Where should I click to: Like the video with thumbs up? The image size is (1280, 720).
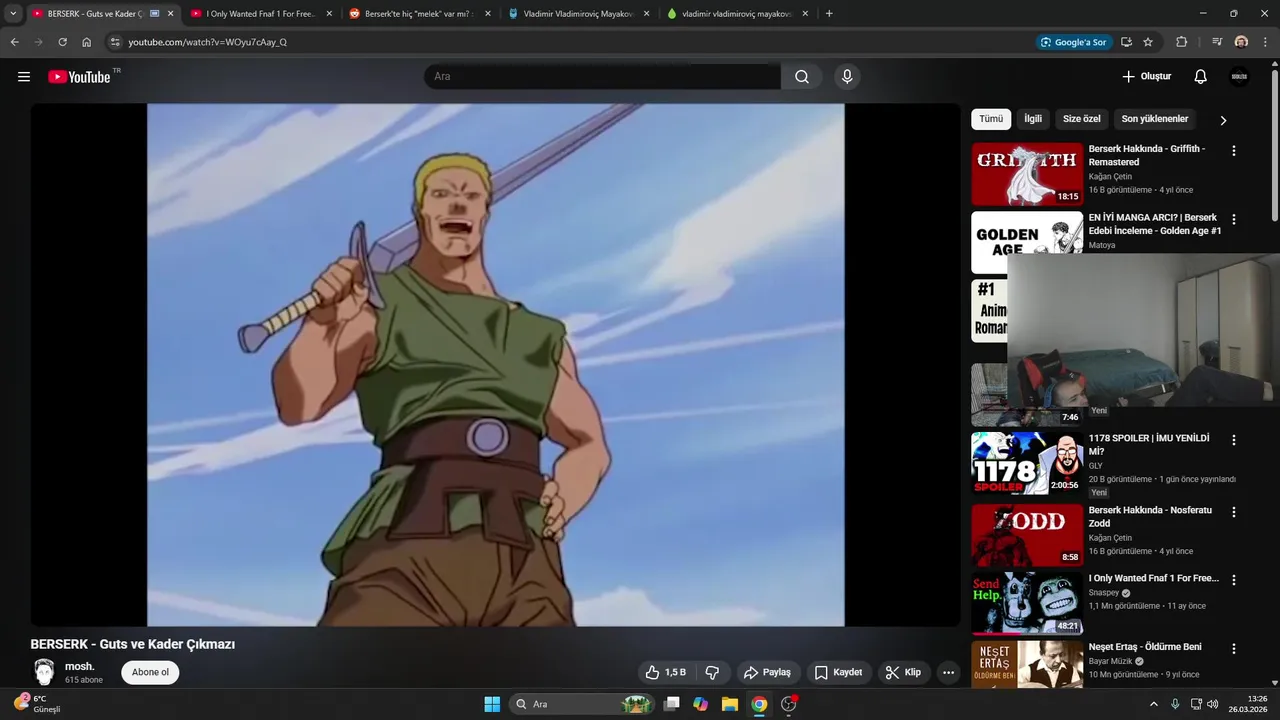(666, 673)
